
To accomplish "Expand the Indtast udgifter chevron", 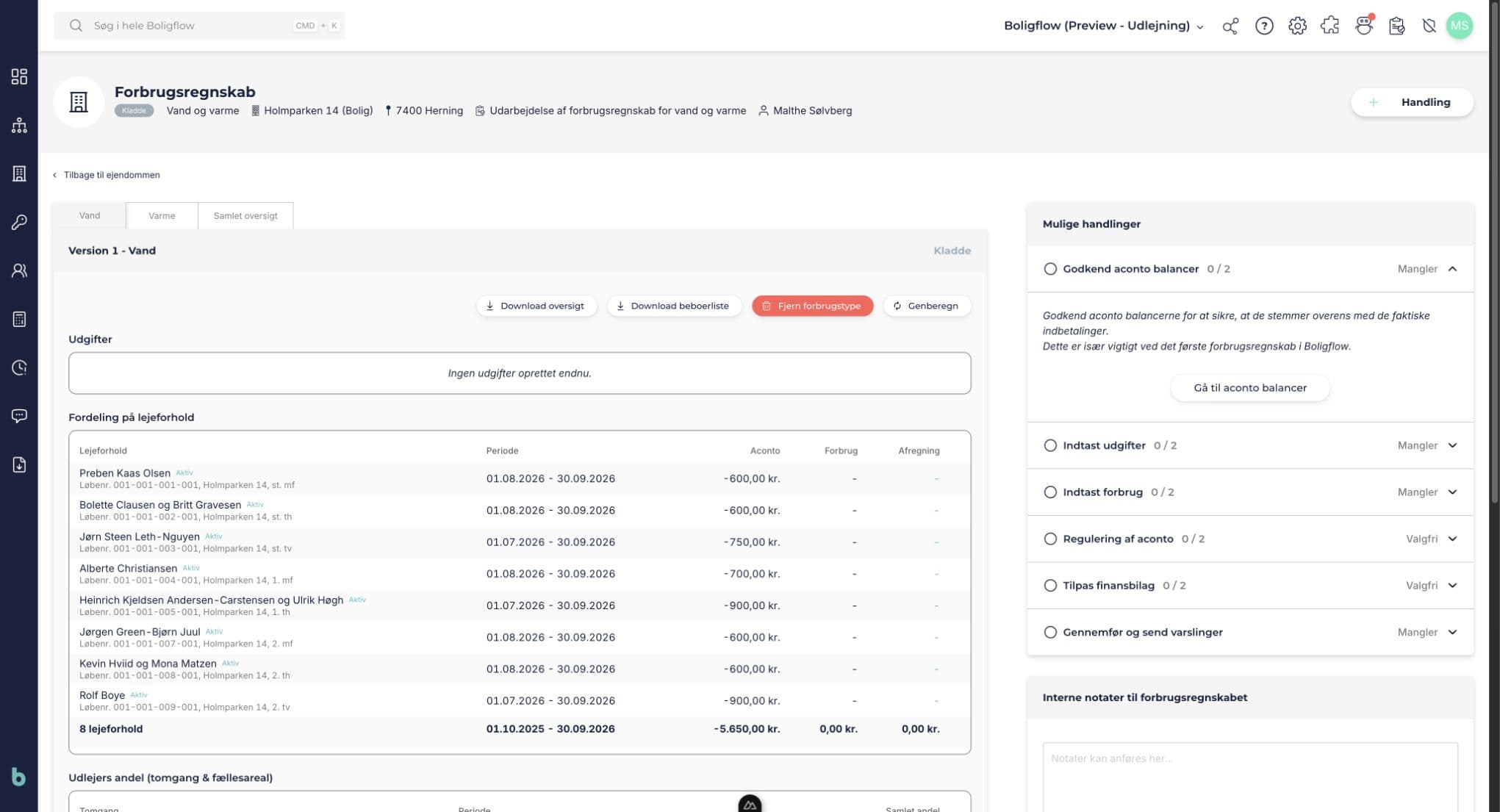I will point(1453,445).
